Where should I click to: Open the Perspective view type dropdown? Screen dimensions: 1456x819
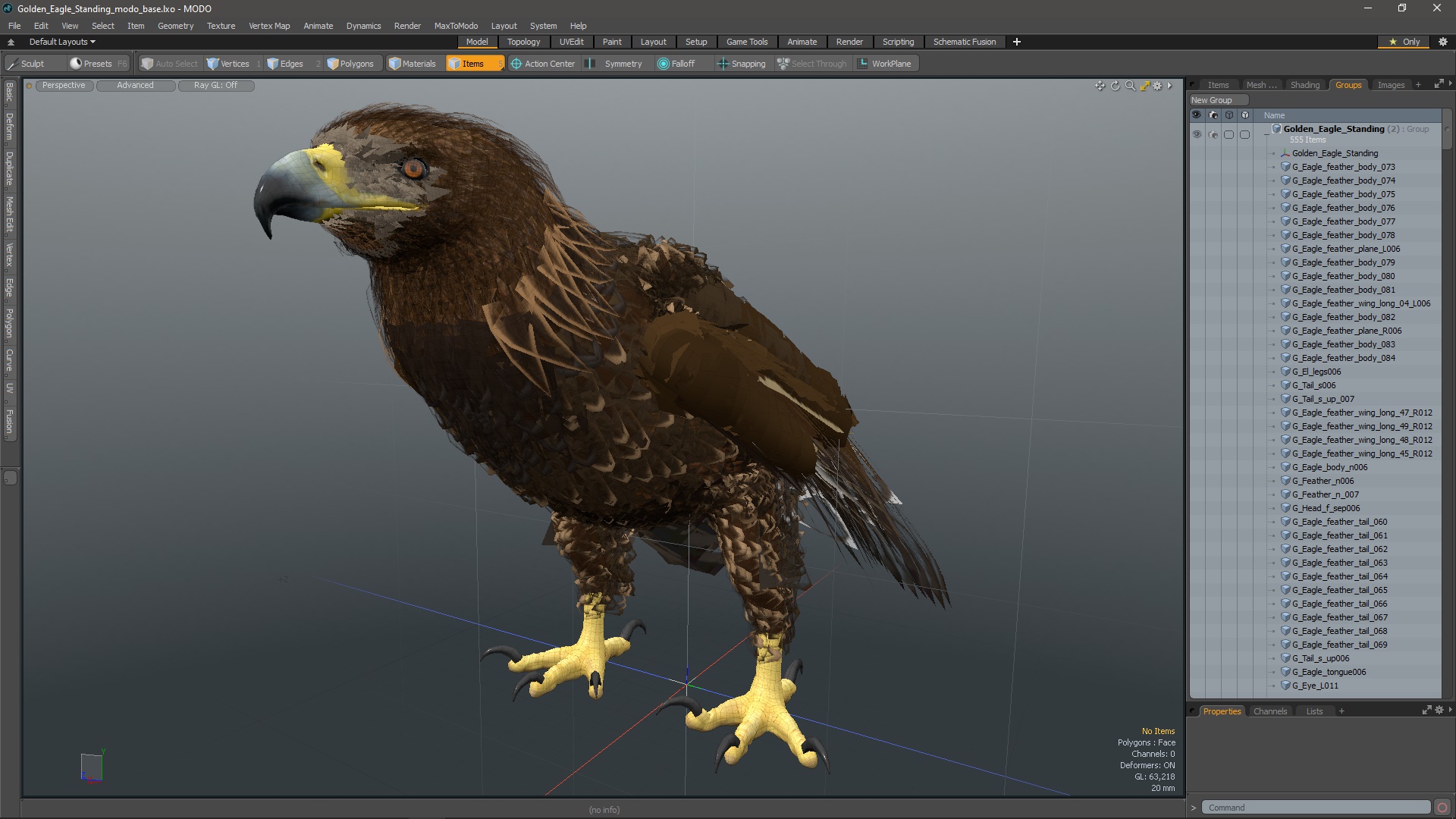64,85
